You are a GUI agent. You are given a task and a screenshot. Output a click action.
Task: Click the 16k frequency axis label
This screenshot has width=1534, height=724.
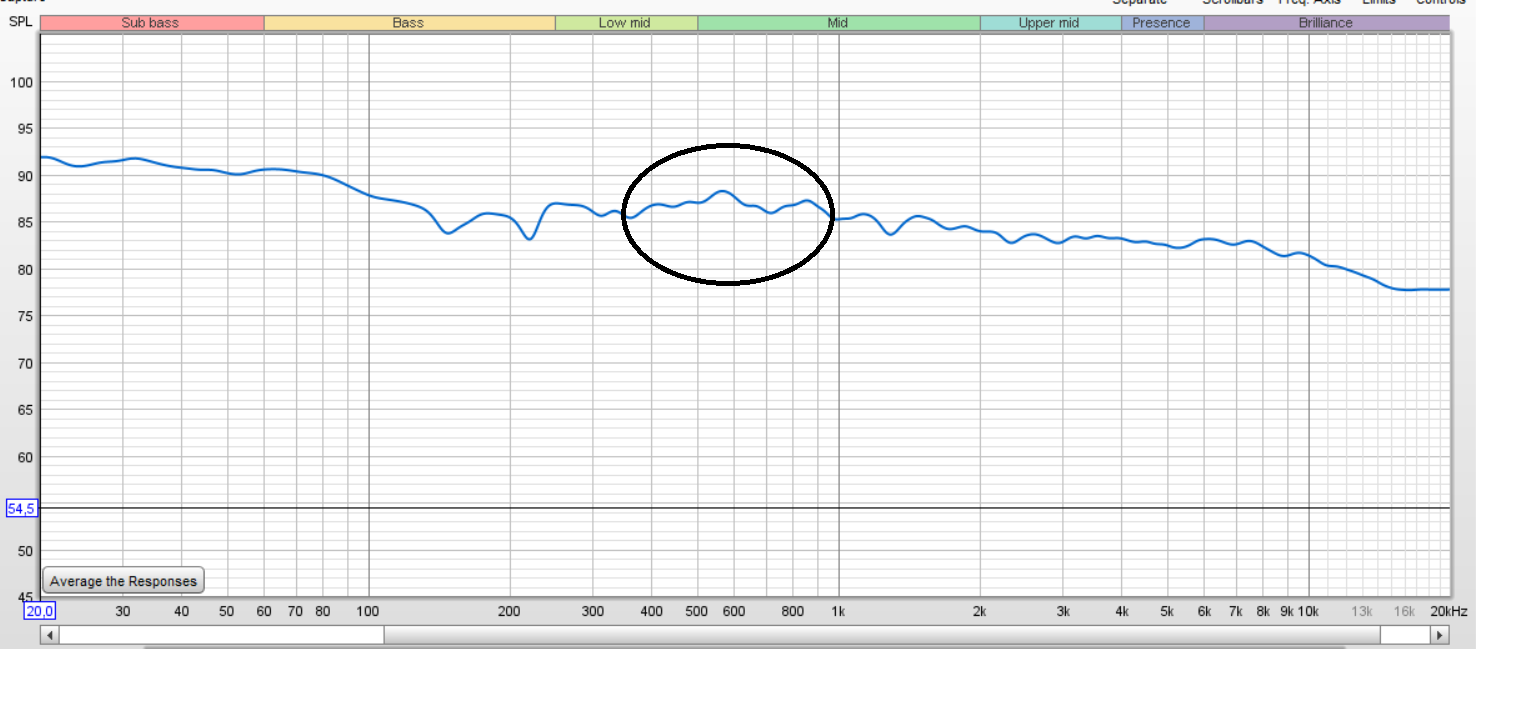1404,611
